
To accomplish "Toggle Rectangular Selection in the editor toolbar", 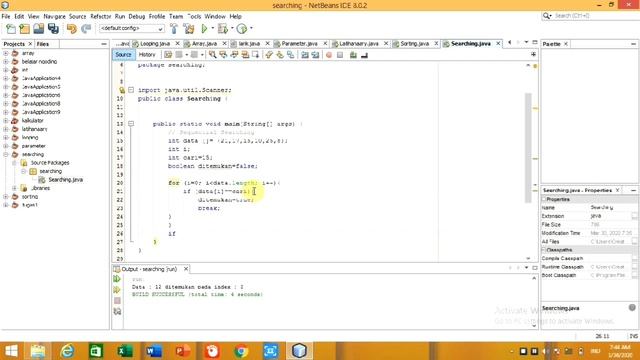I will coord(256,55).
